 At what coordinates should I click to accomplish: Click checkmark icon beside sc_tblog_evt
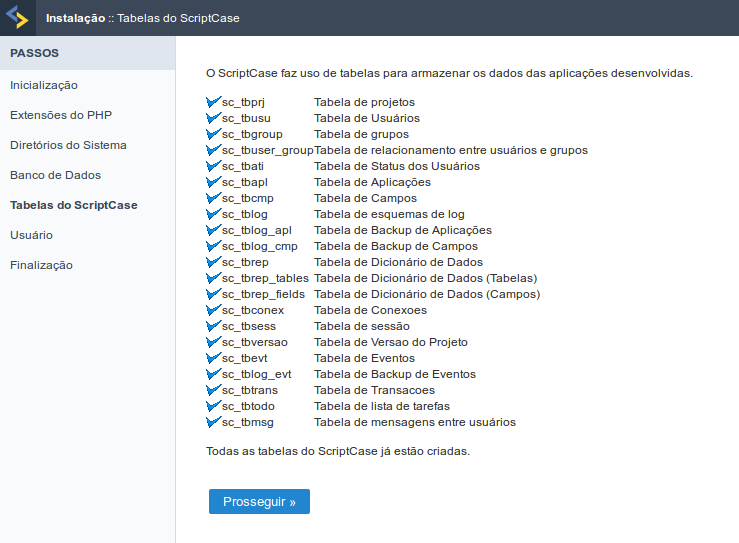[x=213, y=374]
